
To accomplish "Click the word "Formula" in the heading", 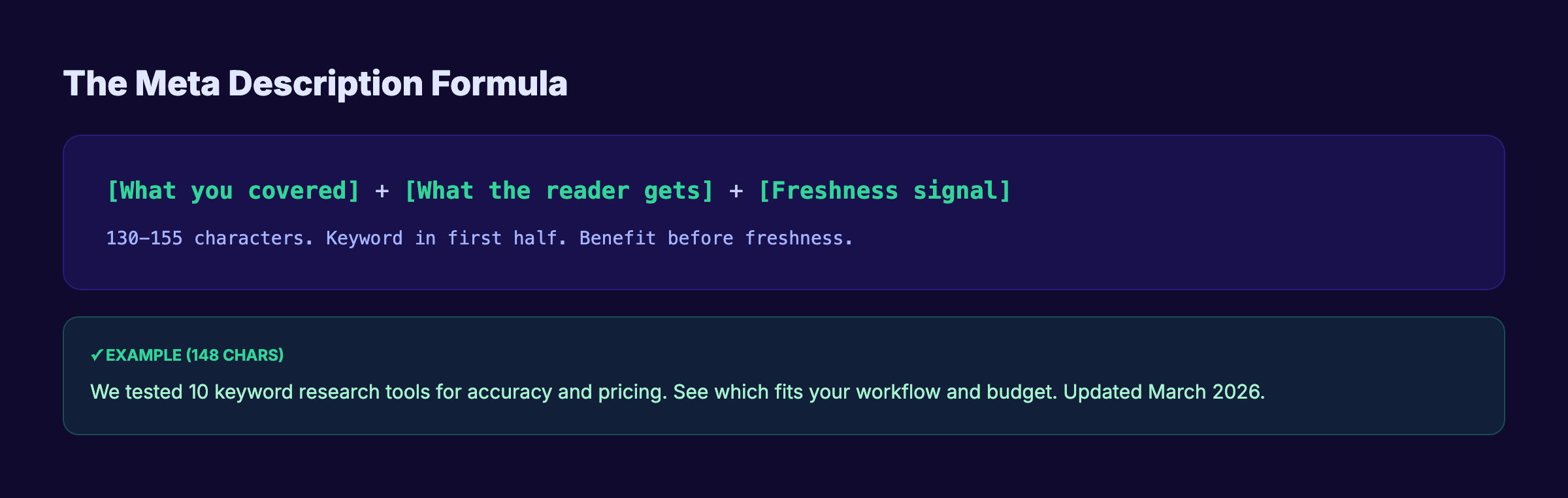I will (x=499, y=84).
